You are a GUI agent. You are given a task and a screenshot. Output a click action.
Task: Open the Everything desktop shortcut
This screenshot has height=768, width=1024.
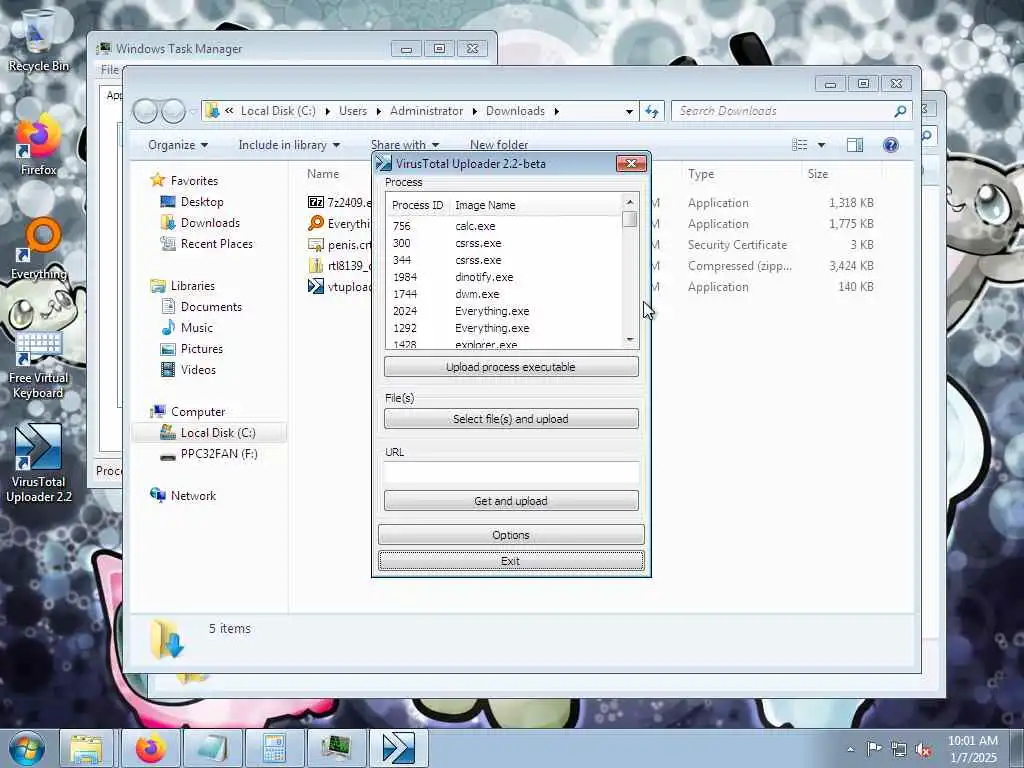tap(39, 249)
